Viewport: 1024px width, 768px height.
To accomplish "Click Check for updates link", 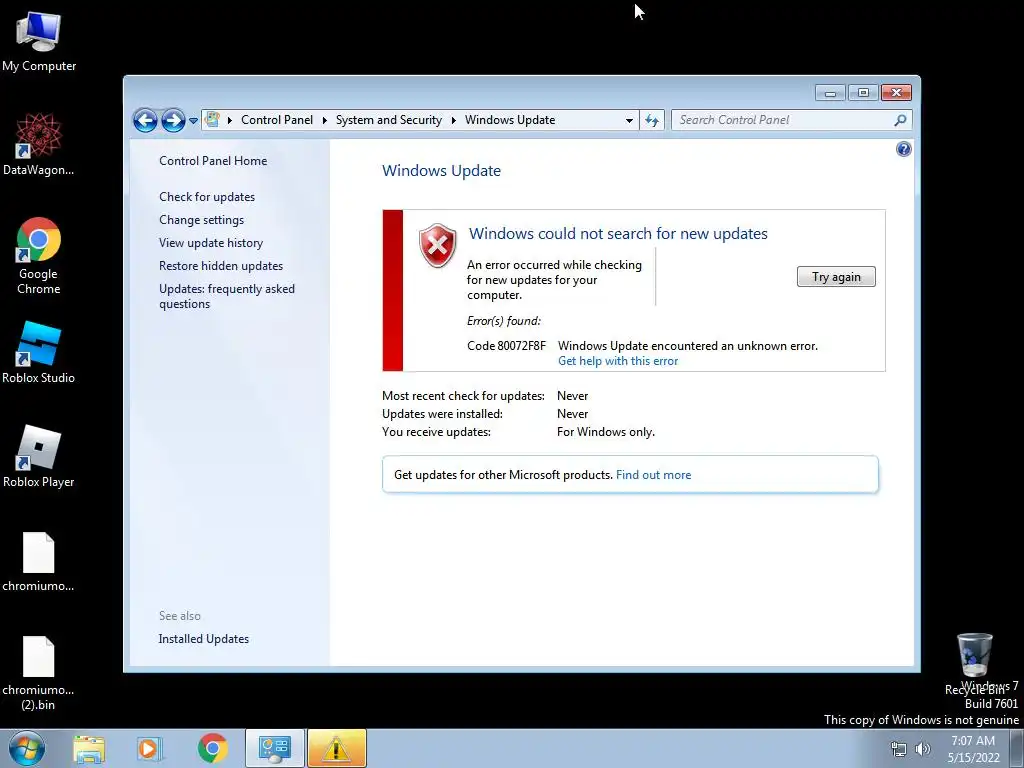I will tap(207, 197).
